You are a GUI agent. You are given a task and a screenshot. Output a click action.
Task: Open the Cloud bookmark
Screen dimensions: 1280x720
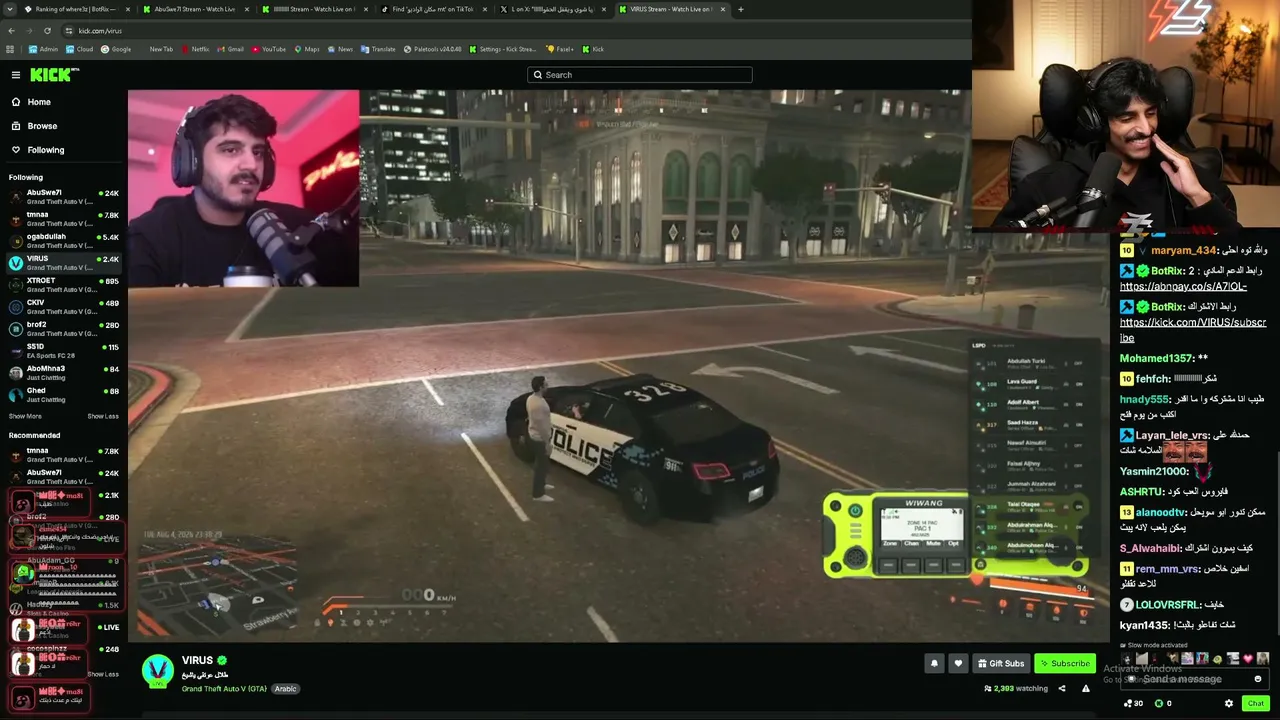coord(80,49)
